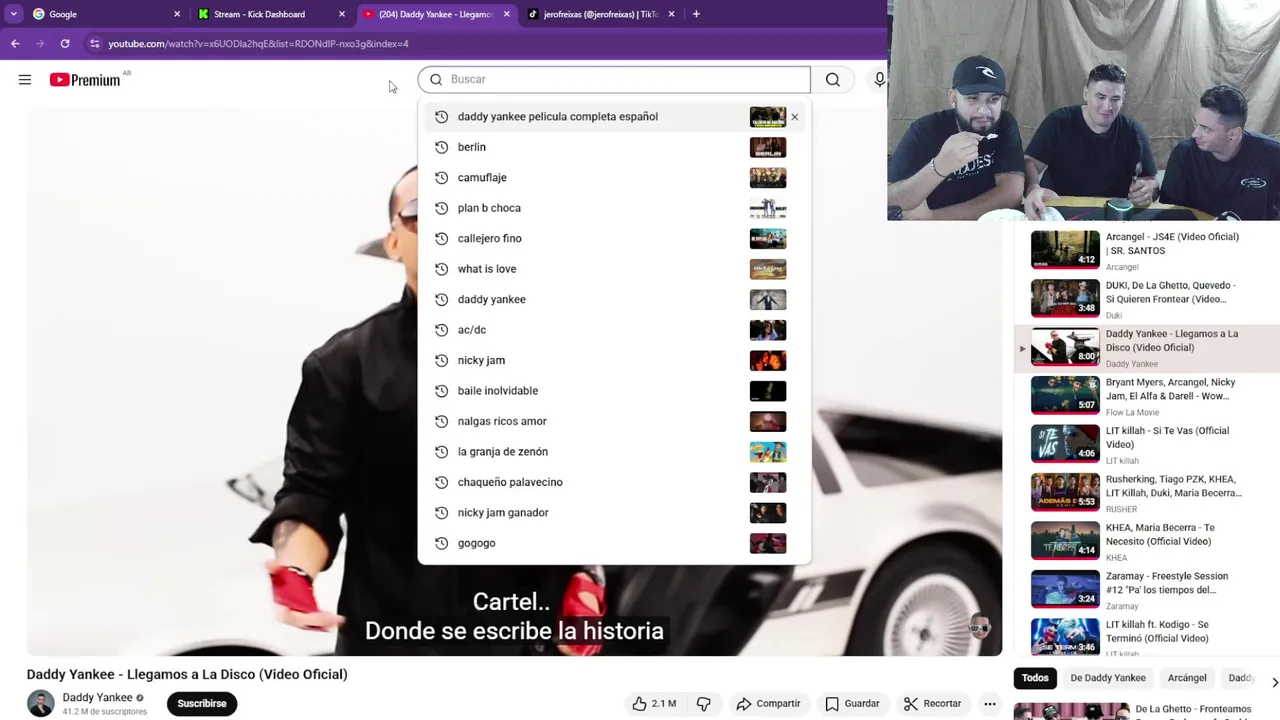Image resolution: width=1280 pixels, height=720 pixels.
Task: Select 'baile inolvidable' from search history
Action: click(614, 391)
